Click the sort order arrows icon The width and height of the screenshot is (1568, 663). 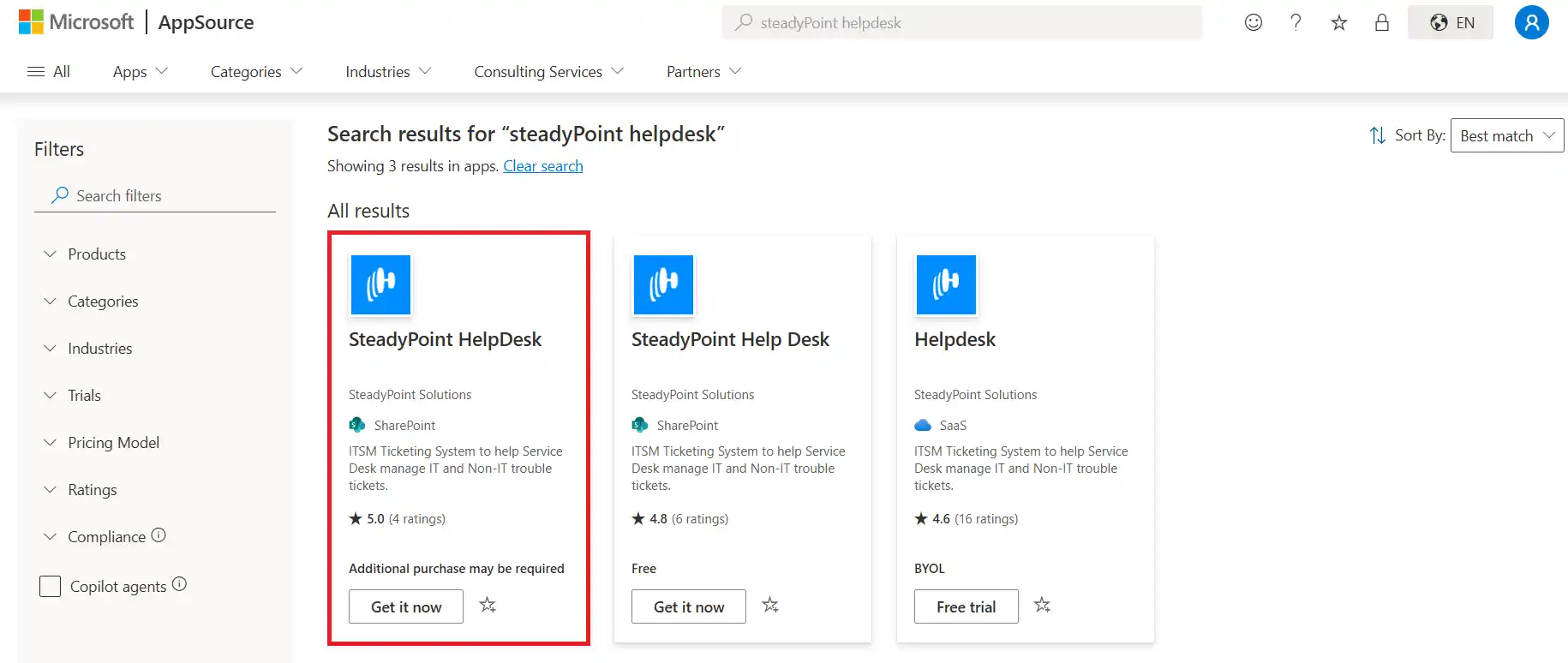coord(1378,135)
